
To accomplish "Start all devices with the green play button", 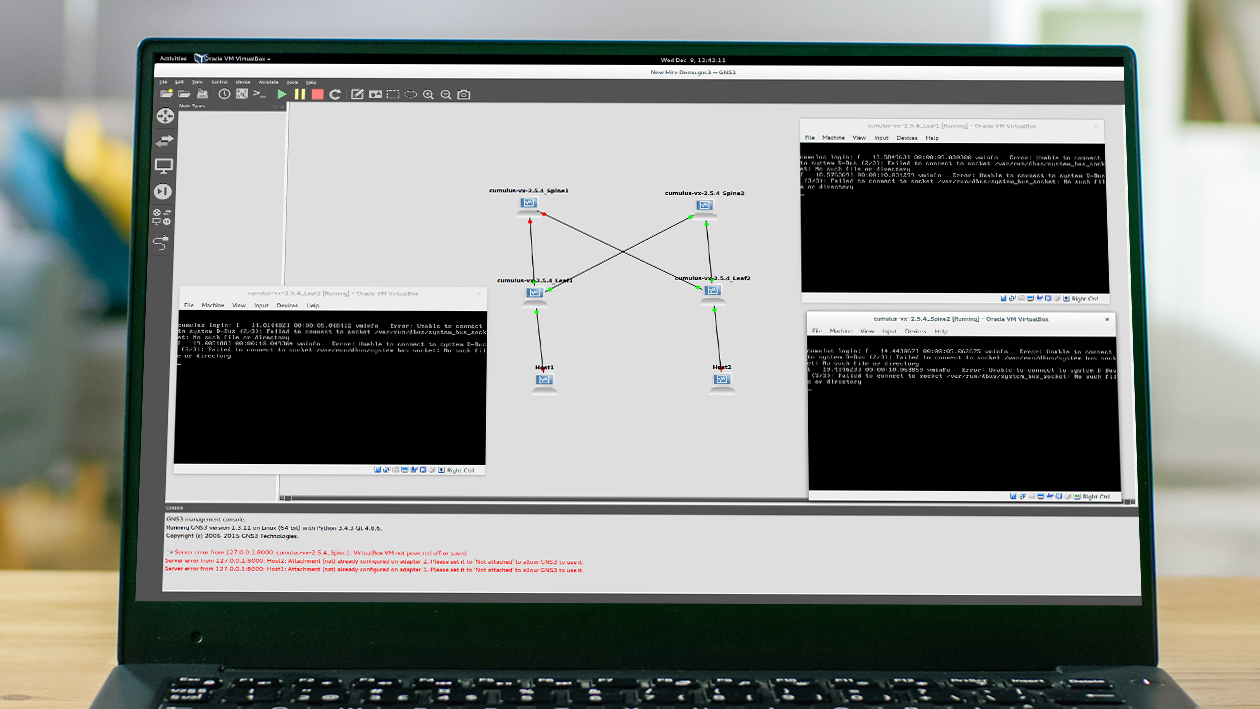I will [283, 94].
